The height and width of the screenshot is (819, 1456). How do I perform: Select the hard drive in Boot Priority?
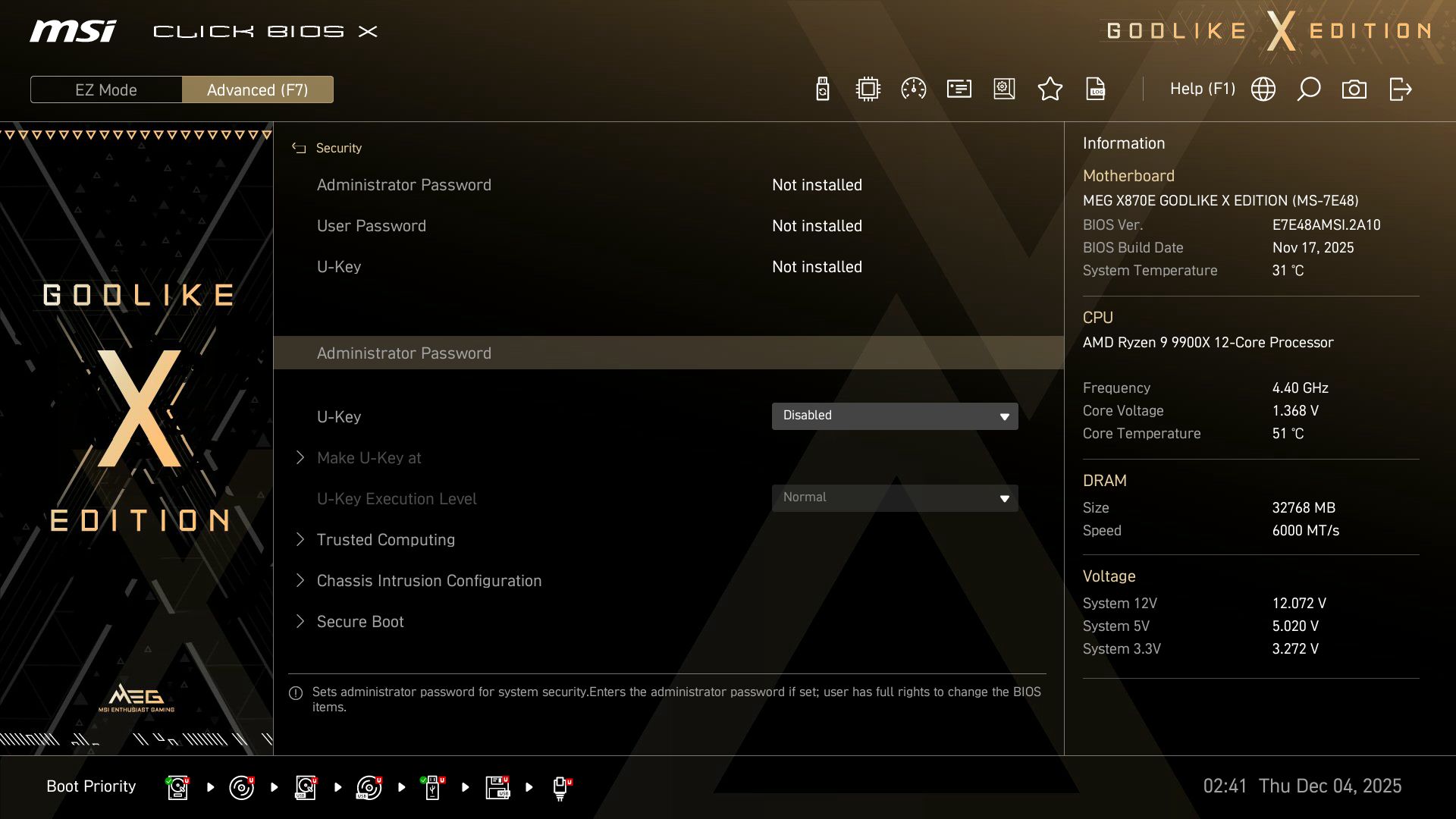coord(177,786)
